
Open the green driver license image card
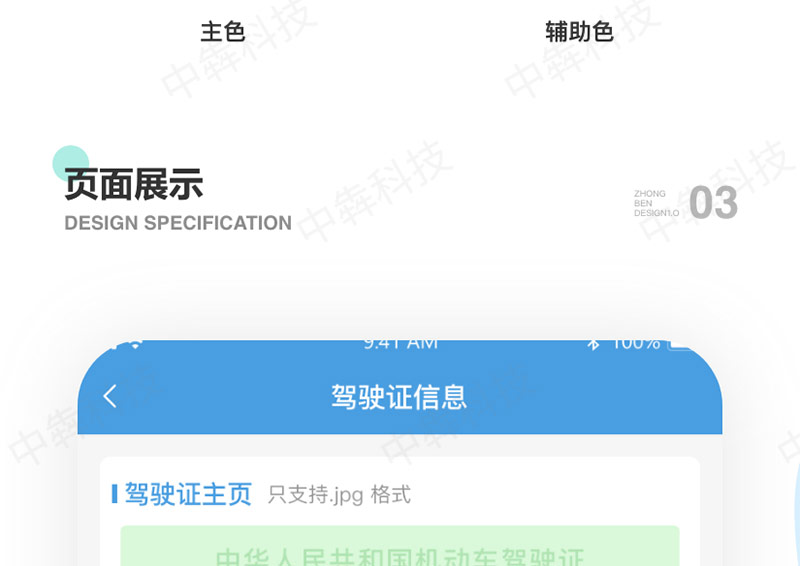pos(400,546)
